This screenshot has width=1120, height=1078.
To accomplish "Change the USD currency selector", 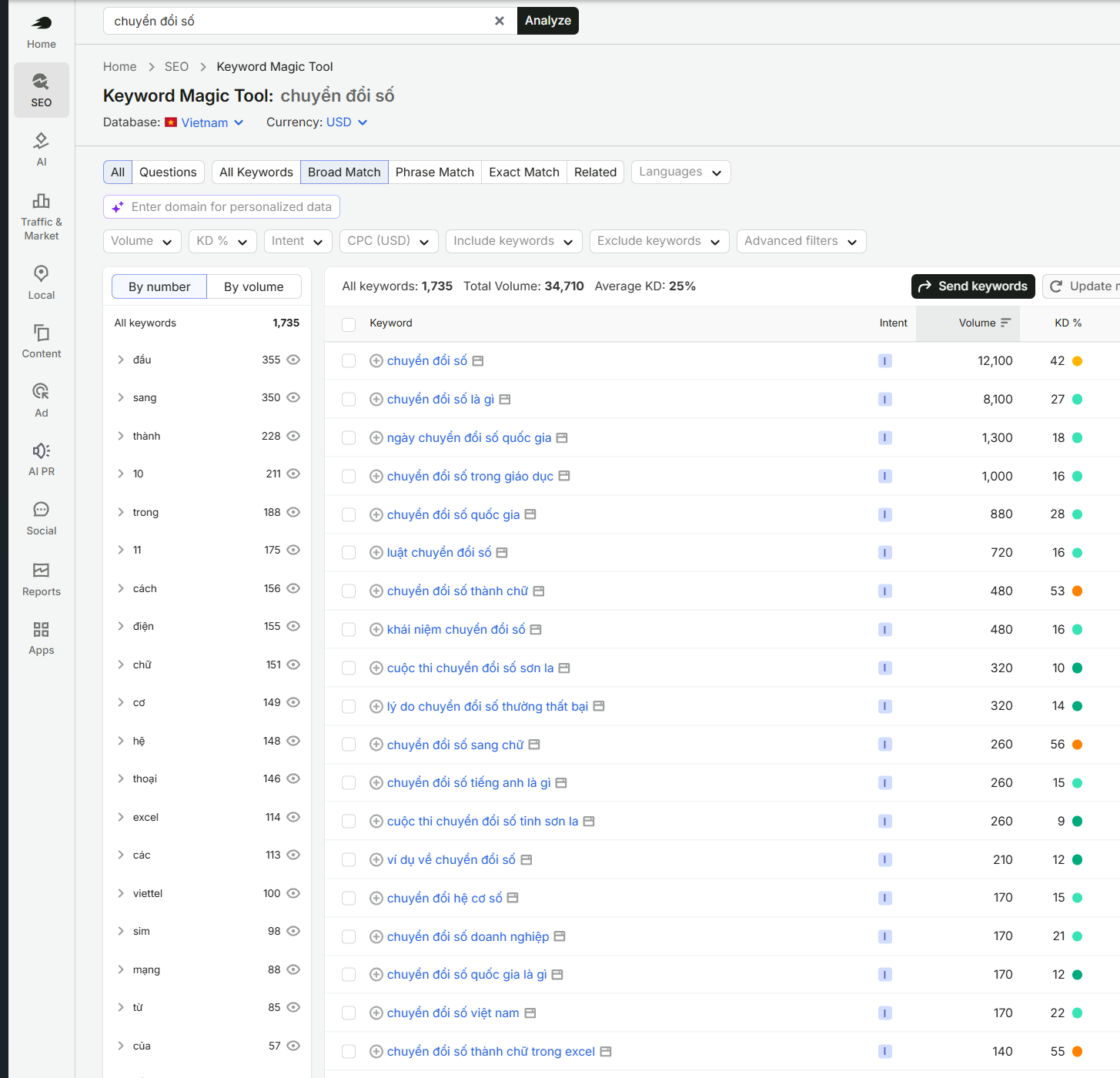I will (347, 122).
